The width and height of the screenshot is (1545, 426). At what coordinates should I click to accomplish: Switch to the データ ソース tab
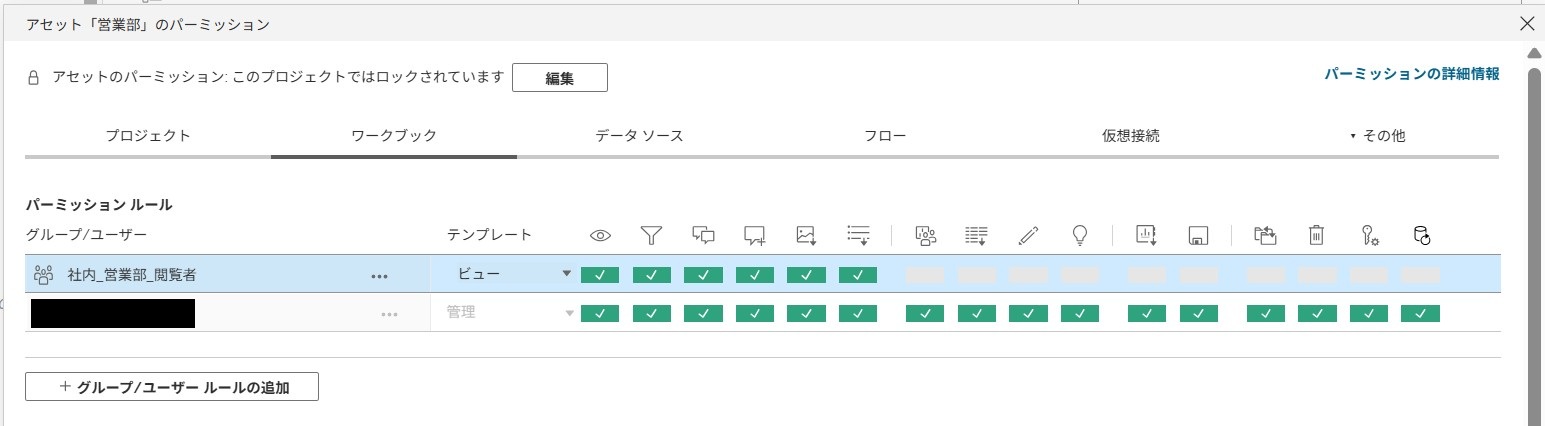[x=639, y=136]
